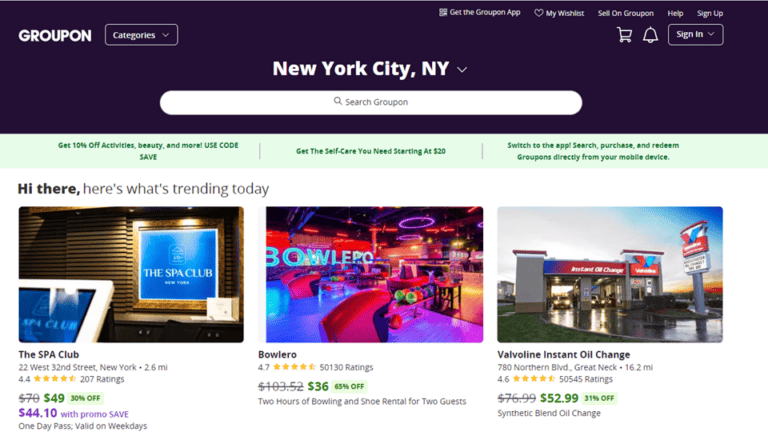Image resolution: width=768 pixels, height=436 pixels.
Task: Click the 10% off code SAVE banner
Action: (148, 150)
